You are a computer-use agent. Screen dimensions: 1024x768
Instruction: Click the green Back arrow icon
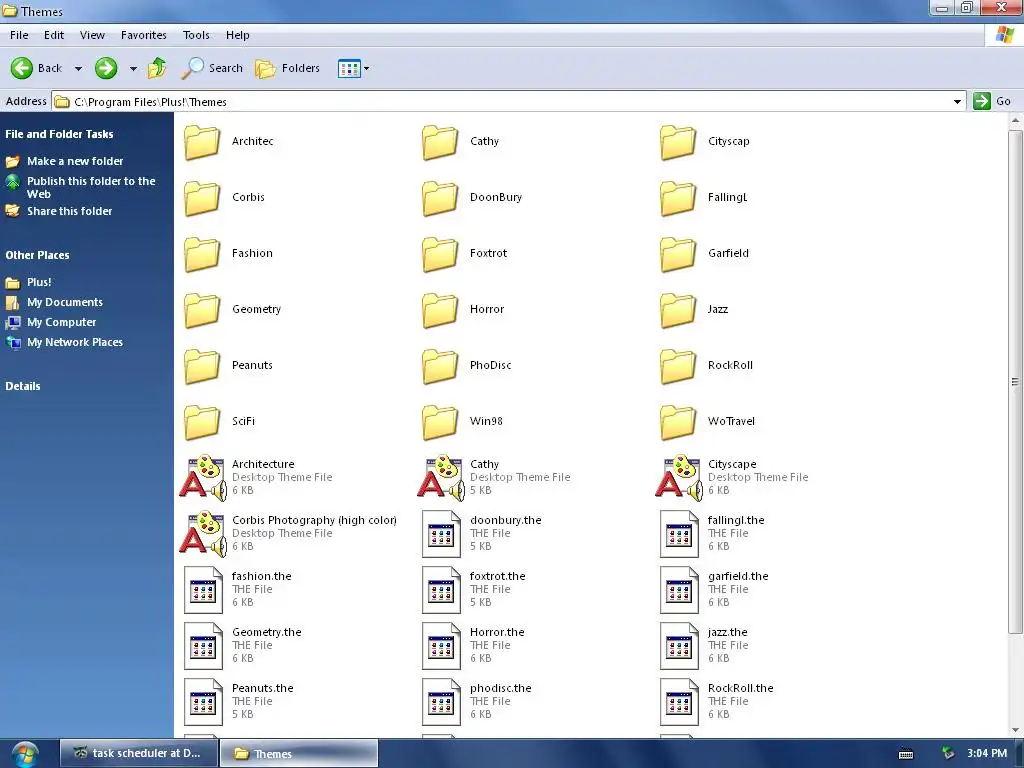click(x=22, y=68)
